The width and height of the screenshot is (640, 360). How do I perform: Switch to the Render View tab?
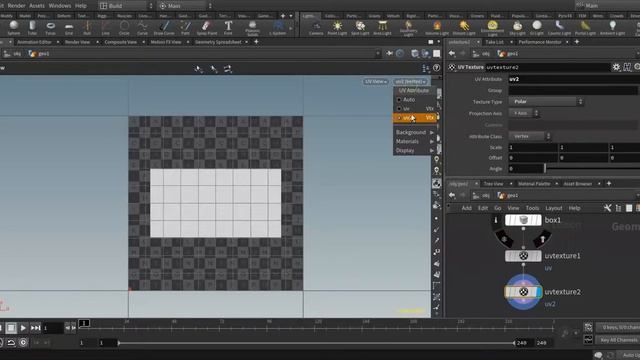(77, 42)
